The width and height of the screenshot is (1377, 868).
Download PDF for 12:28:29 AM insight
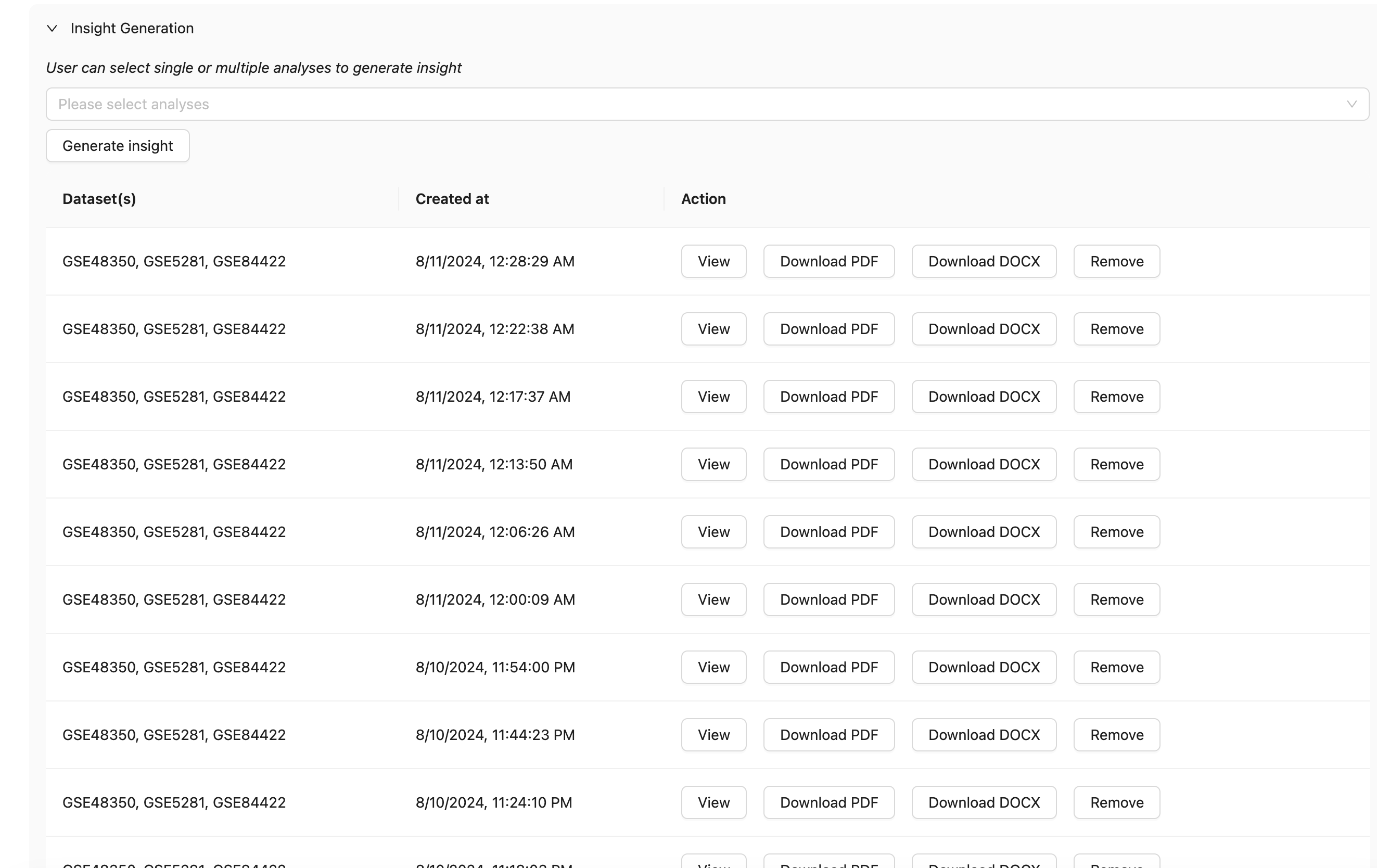(828, 261)
